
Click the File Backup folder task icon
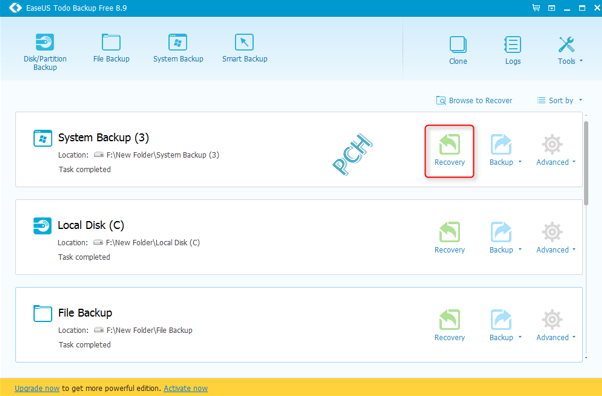tap(42, 313)
